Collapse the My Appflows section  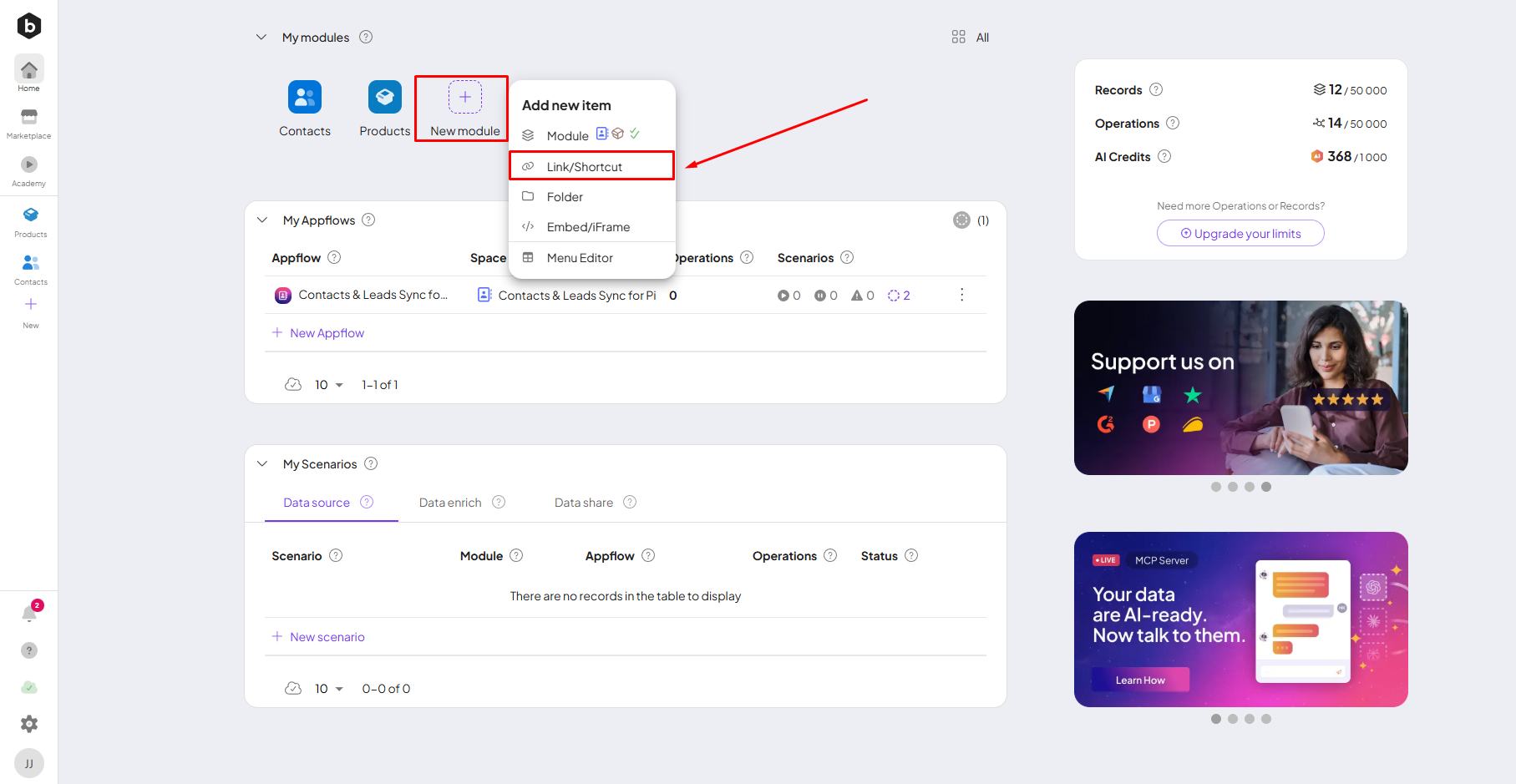coord(262,220)
